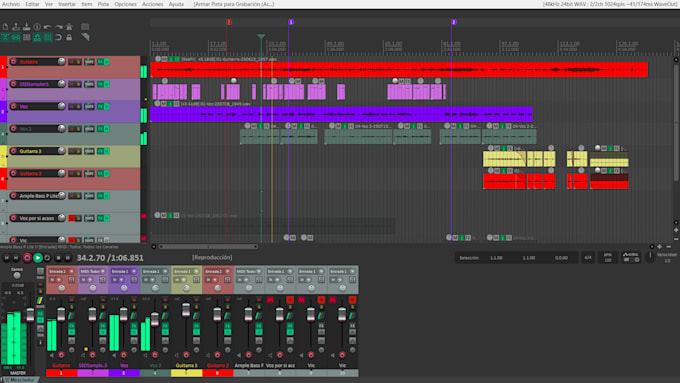The image size is (680, 383).
Task: Toggle envelope move with items icon
Action: click(x=37, y=37)
